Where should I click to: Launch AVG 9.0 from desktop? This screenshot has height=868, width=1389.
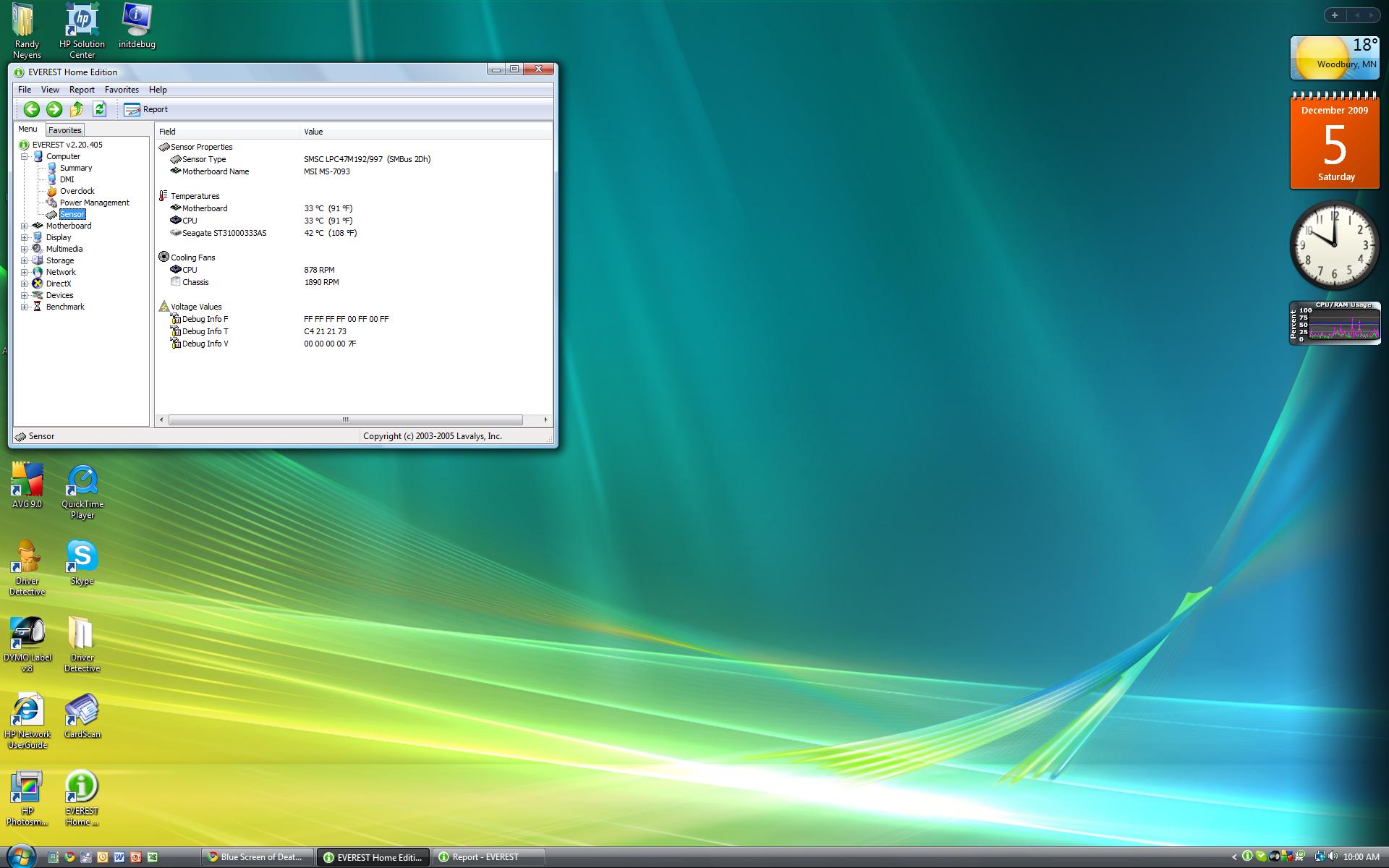[x=27, y=485]
